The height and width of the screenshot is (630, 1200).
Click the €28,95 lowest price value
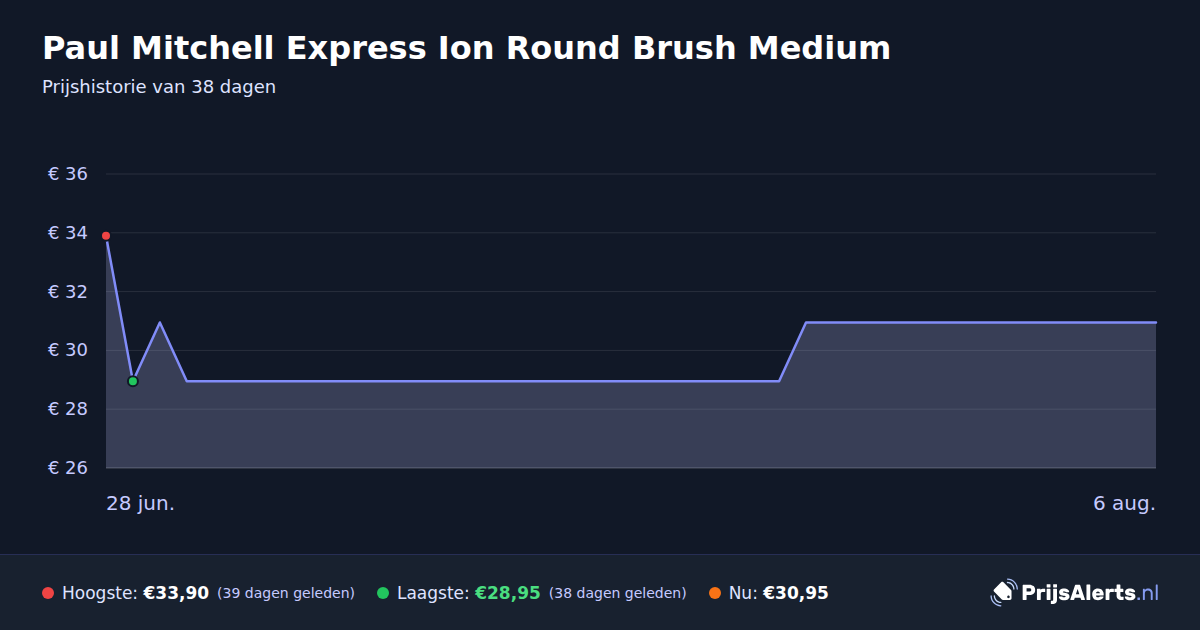508,593
